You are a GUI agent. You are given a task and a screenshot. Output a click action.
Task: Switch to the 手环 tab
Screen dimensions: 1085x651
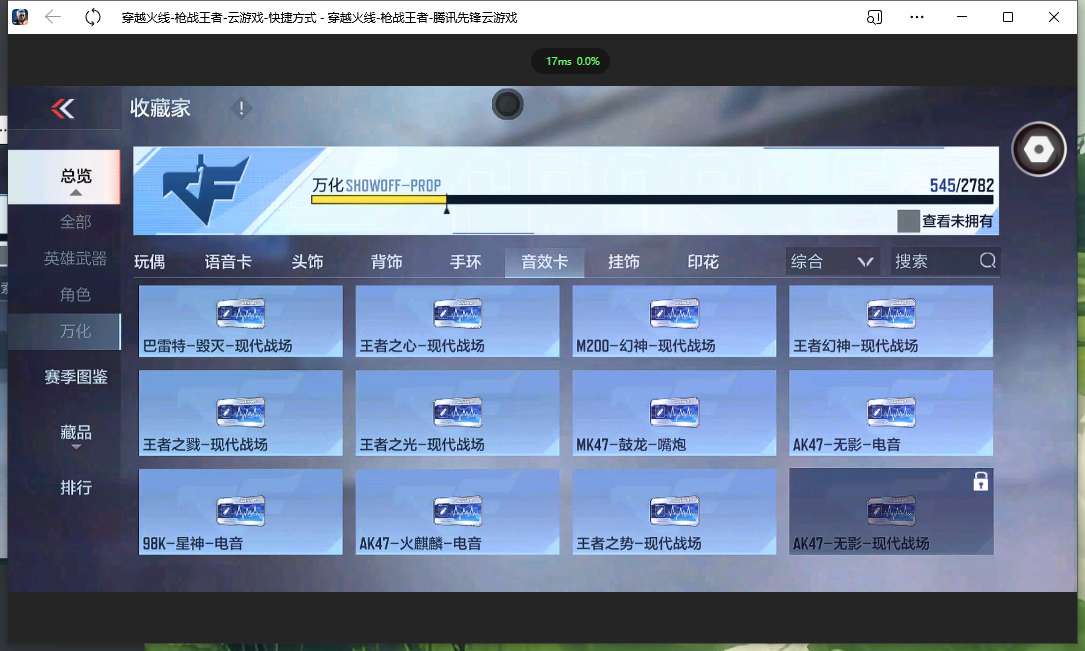point(465,262)
